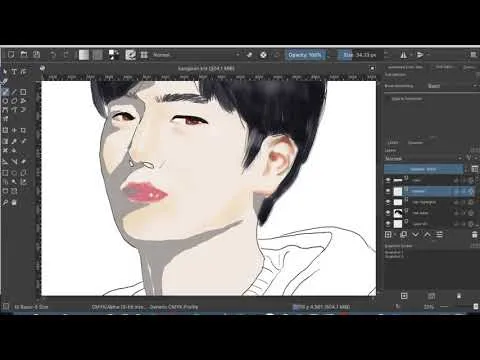Create a new document from toolbar
The width and height of the screenshot is (480, 360).
[x=11, y=54]
